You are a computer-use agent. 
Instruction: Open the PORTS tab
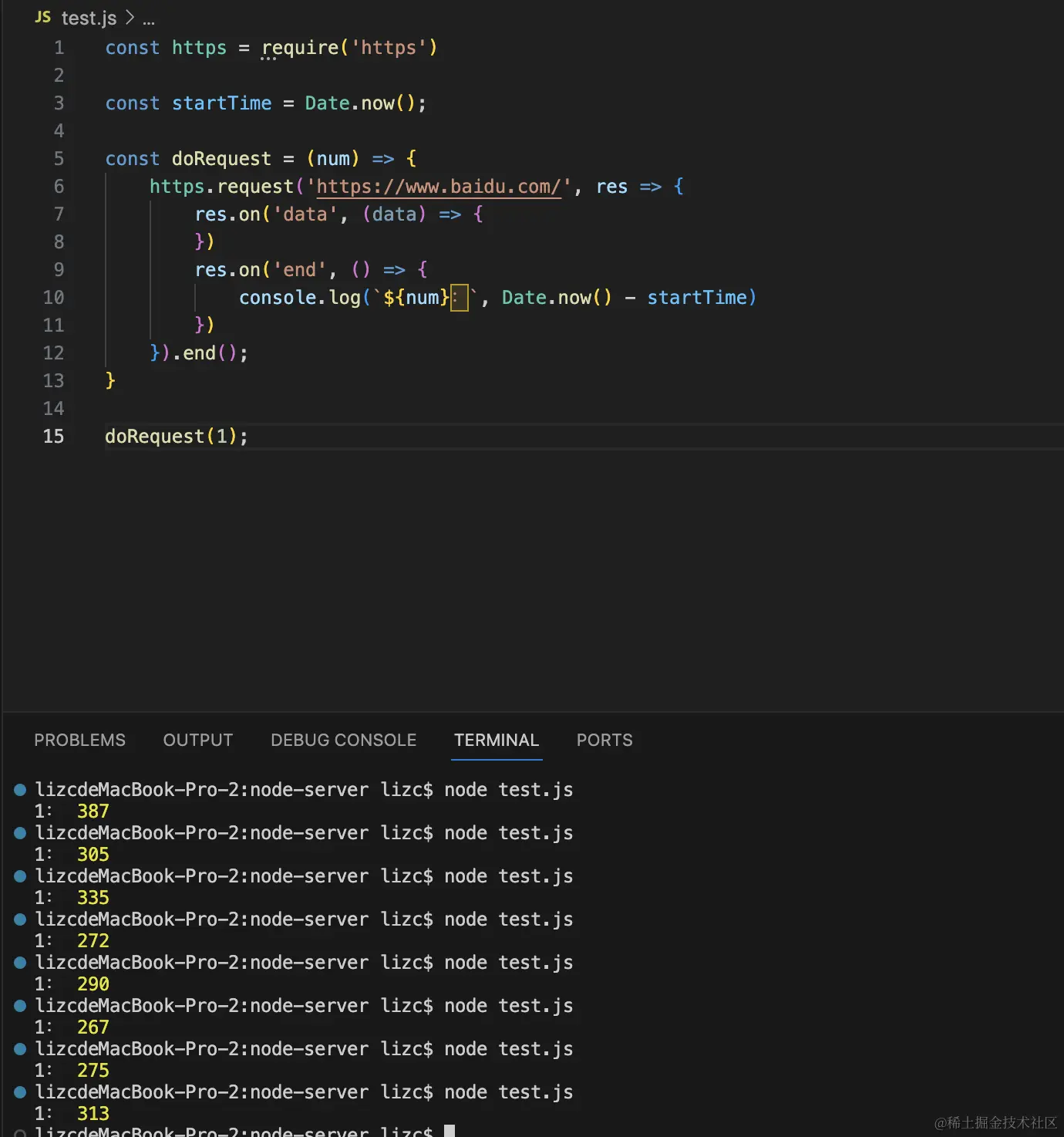click(x=604, y=740)
